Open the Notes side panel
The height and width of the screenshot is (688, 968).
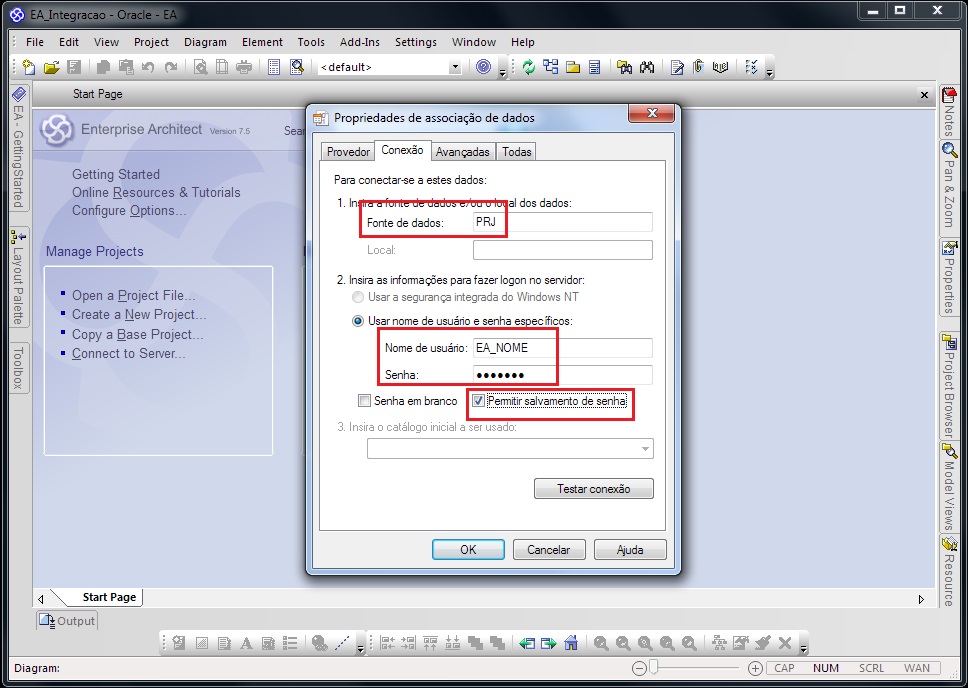[x=949, y=112]
